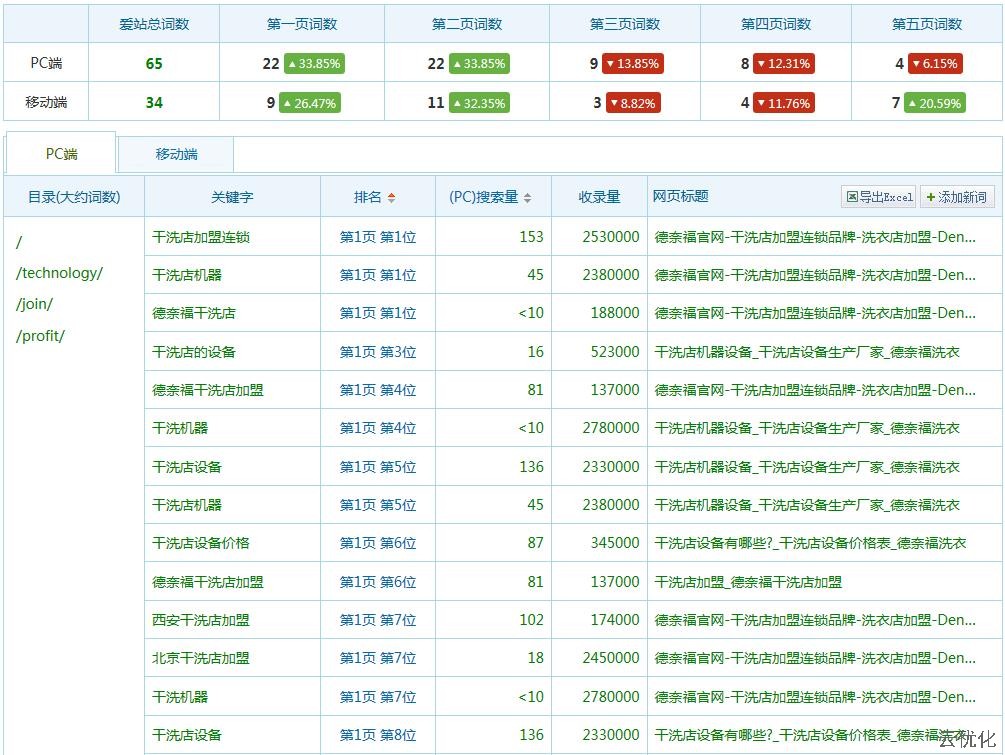Open page title in 干洗店设备价格 row
1005x755 pixels.
(x=810, y=543)
